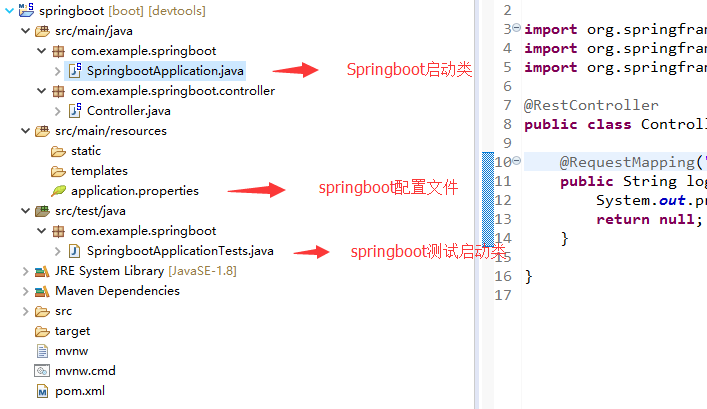This screenshot has height=409, width=707.
Task: Click the mvnw.cmd file icon
Action: click(42, 371)
